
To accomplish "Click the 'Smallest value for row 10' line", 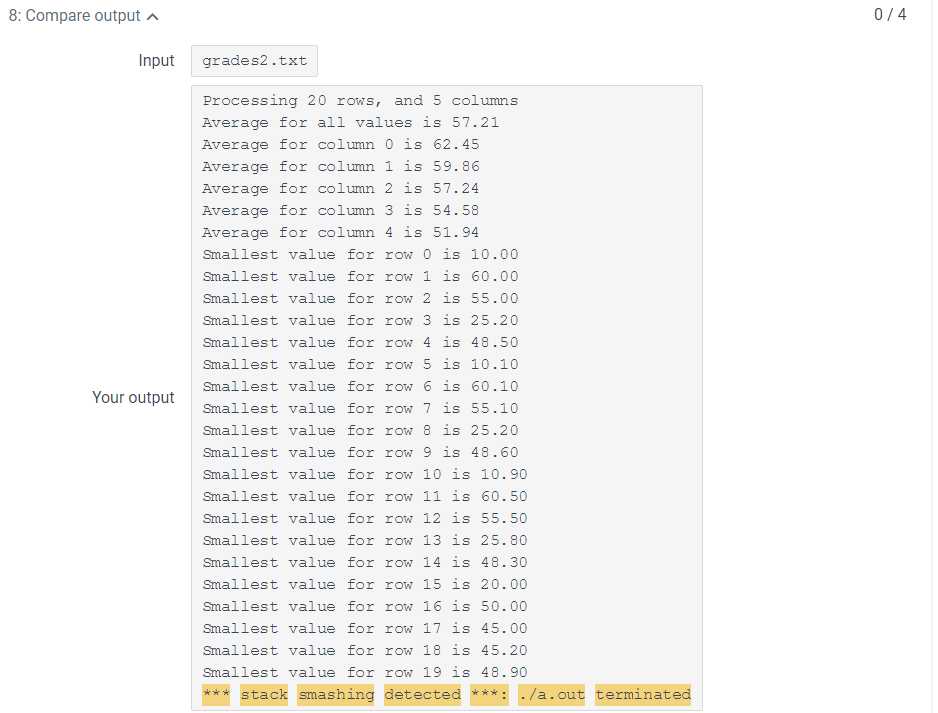I will click(365, 475).
